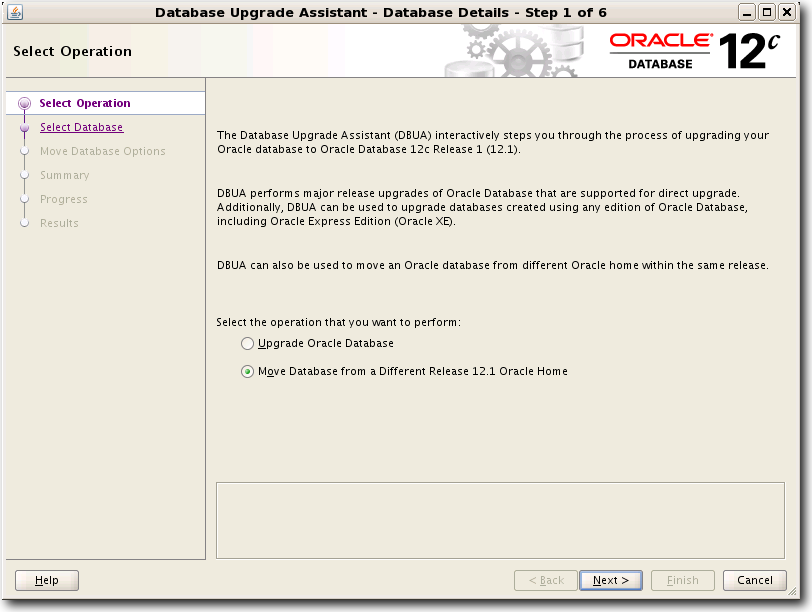Click the Summary step label
812x612 pixels.
(65, 175)
